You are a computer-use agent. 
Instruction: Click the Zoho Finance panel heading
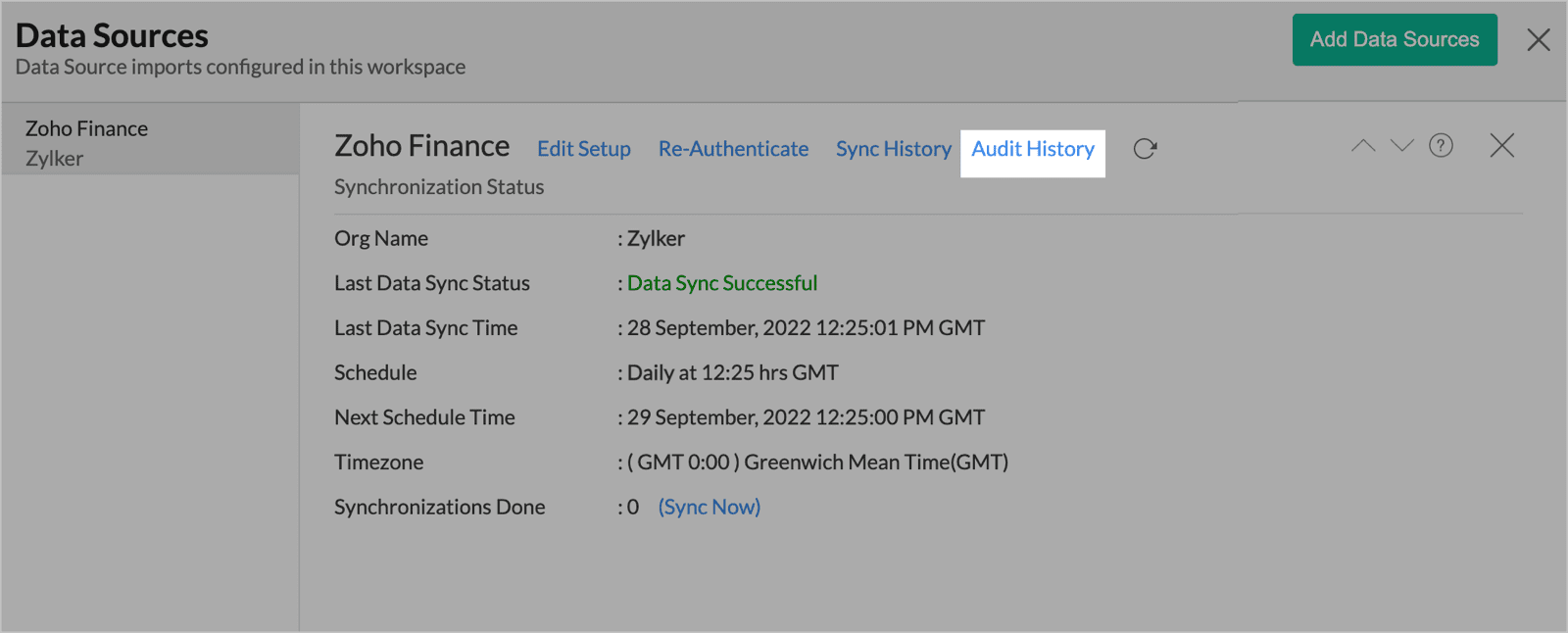421,146
